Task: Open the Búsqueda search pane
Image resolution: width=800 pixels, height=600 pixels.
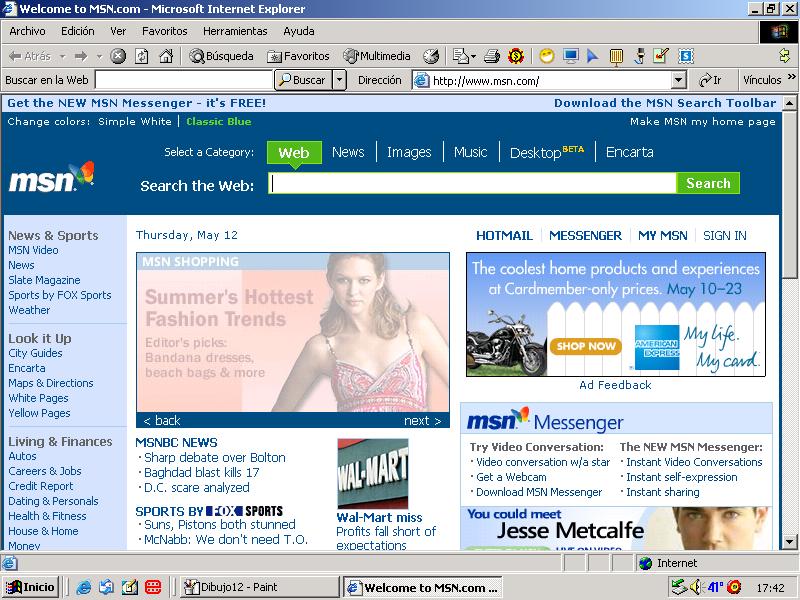Action: [x=221, y=56]
